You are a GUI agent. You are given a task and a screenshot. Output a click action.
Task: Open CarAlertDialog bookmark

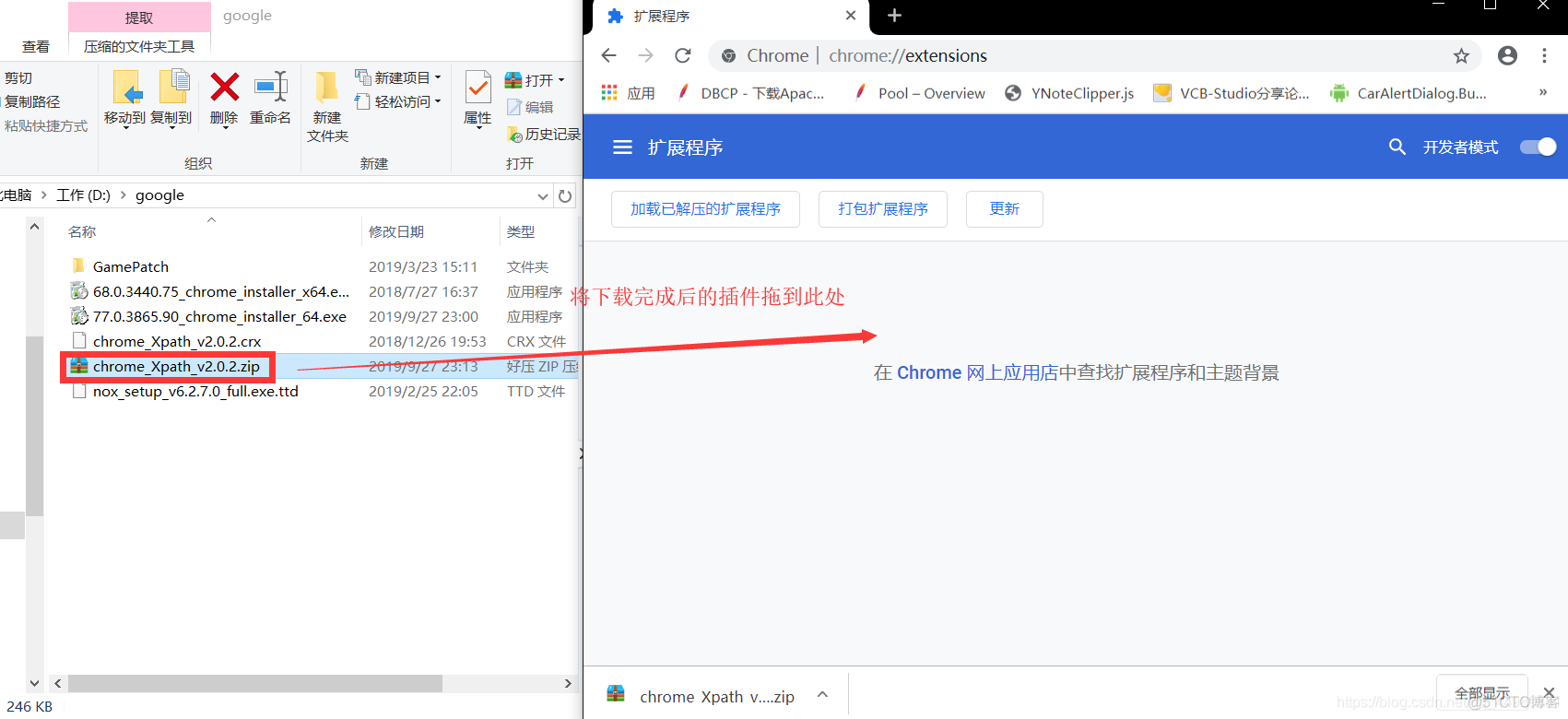point(1409,93)
